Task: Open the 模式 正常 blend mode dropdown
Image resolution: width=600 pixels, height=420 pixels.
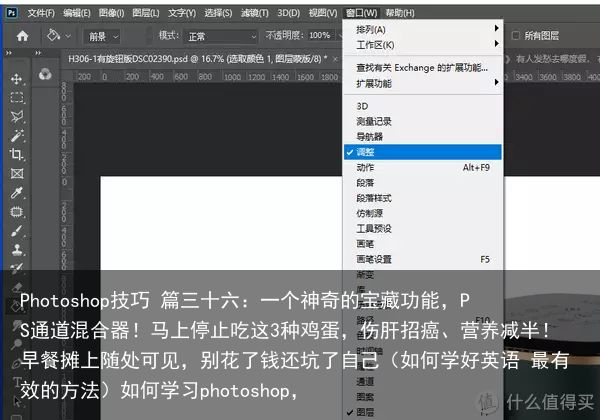Action: (220, 37)
